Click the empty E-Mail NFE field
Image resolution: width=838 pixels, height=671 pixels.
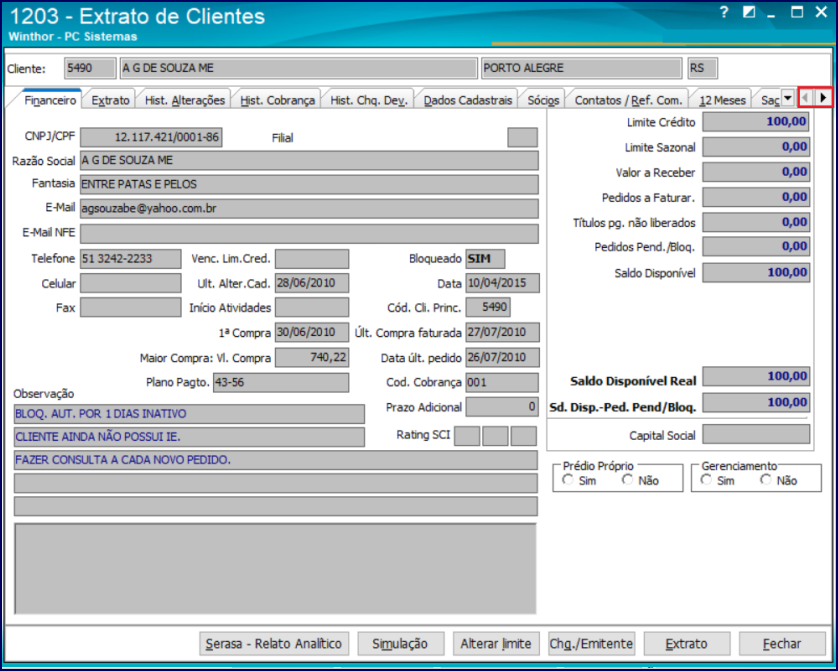coord(309,233)
